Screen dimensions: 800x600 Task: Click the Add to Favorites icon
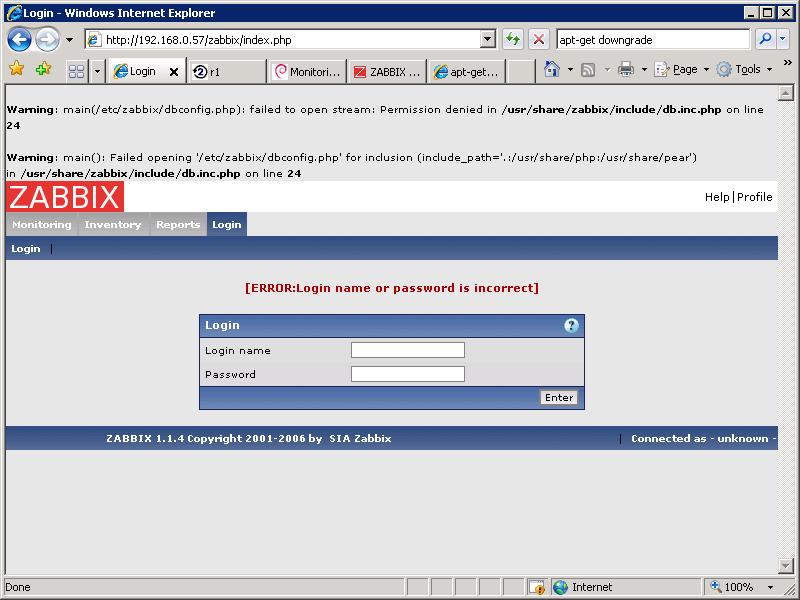[x=43, y=68]
